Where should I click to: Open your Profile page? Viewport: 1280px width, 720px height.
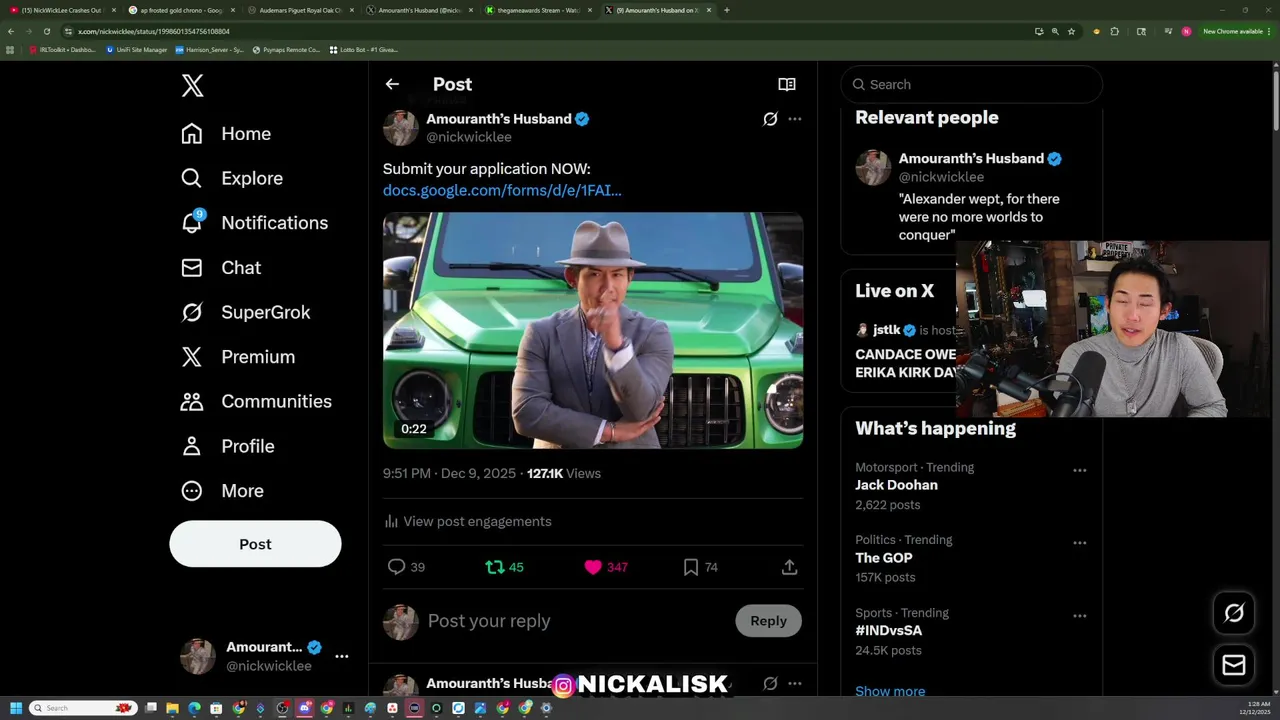click(227, 446)
